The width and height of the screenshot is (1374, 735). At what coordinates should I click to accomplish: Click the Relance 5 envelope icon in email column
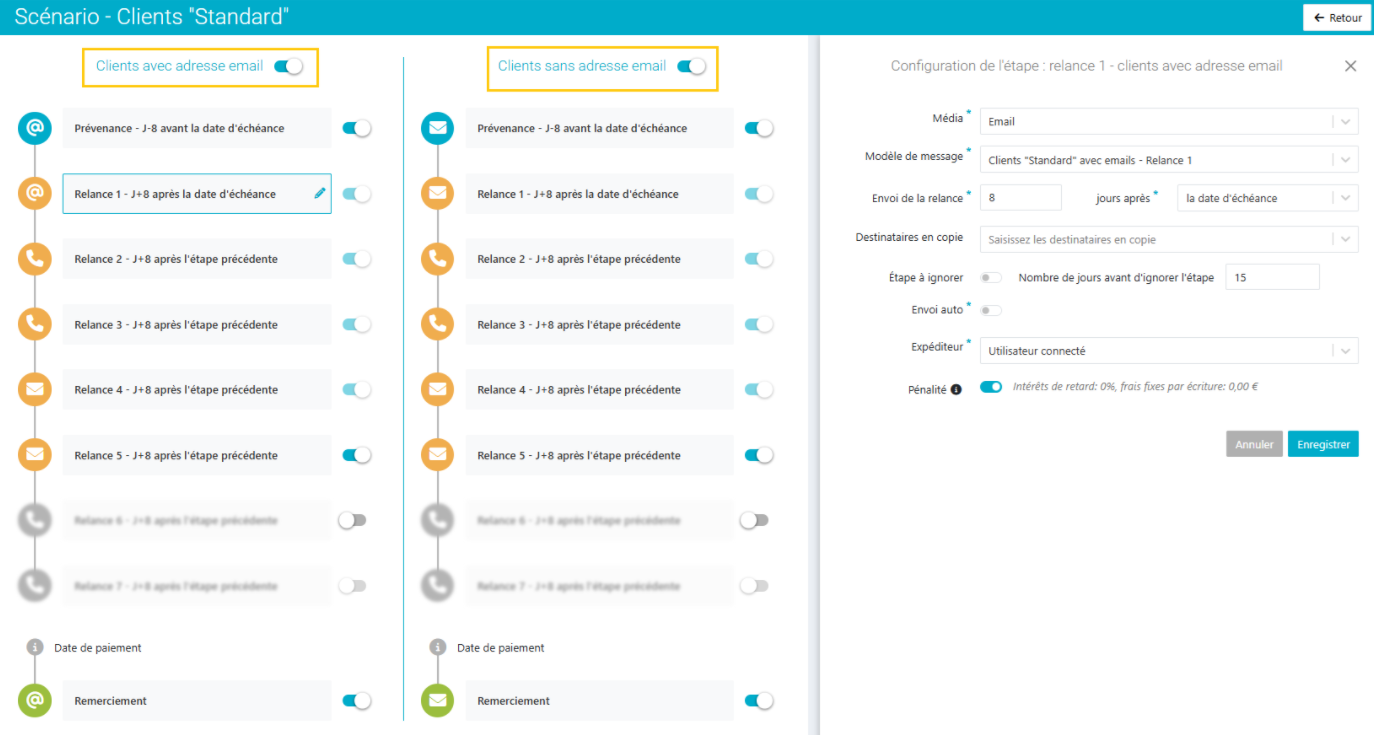35,455
